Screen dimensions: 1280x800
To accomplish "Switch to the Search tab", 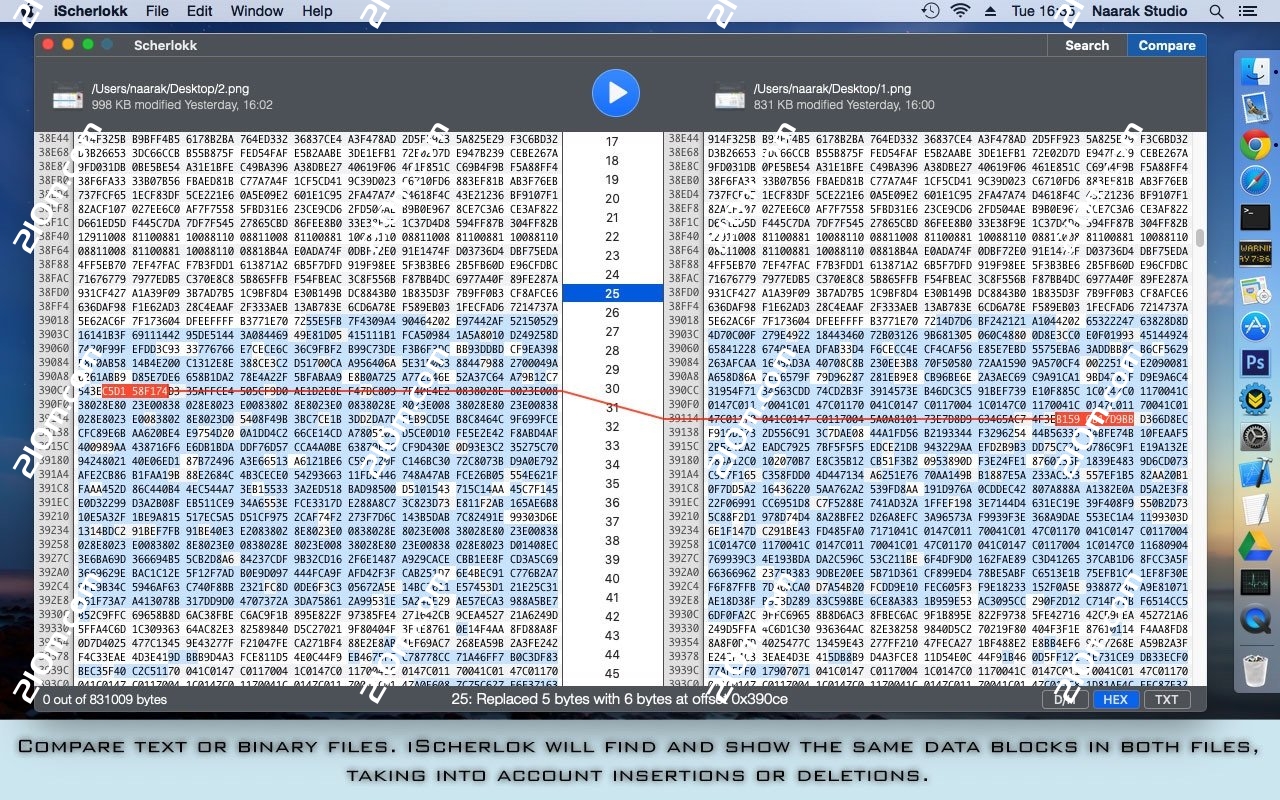I will pyautogui.click(x=1087, y=45).
